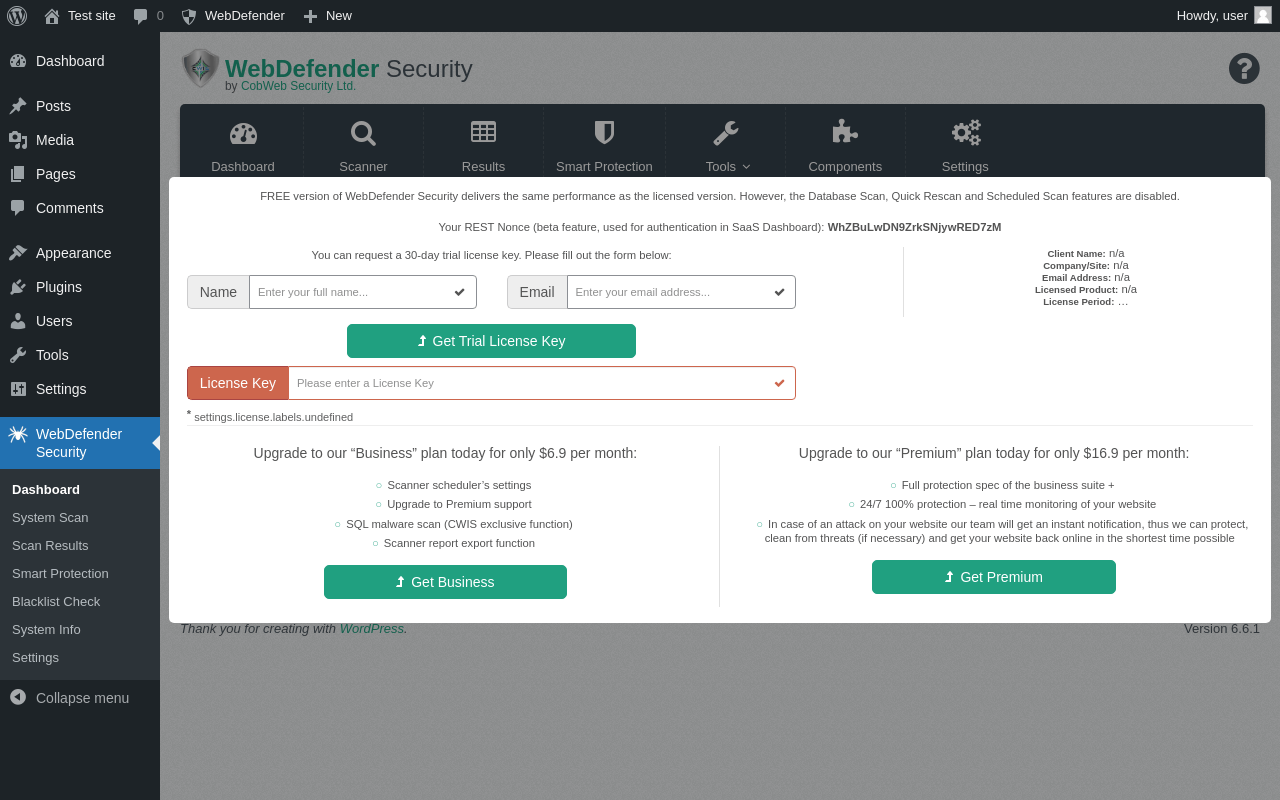Open the Test site home link
Screen dimensions: 1280x800
click(x=80, y=16)
